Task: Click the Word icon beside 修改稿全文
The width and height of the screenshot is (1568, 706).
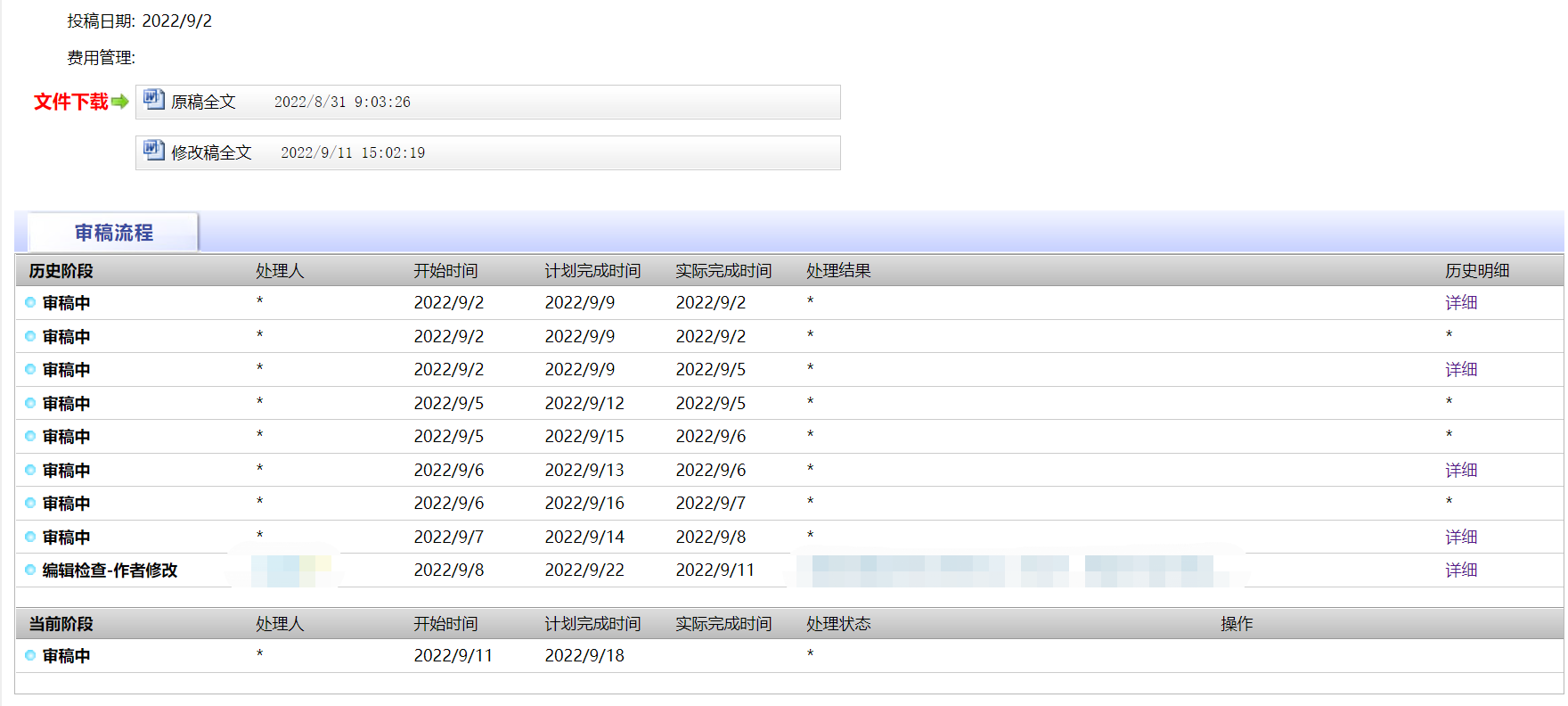Action: point(154,150)
